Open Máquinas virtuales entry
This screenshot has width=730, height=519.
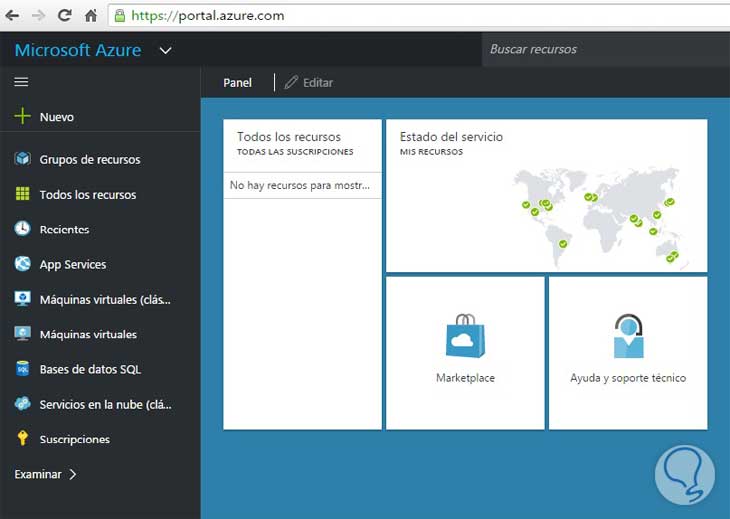tap(88, 334)
